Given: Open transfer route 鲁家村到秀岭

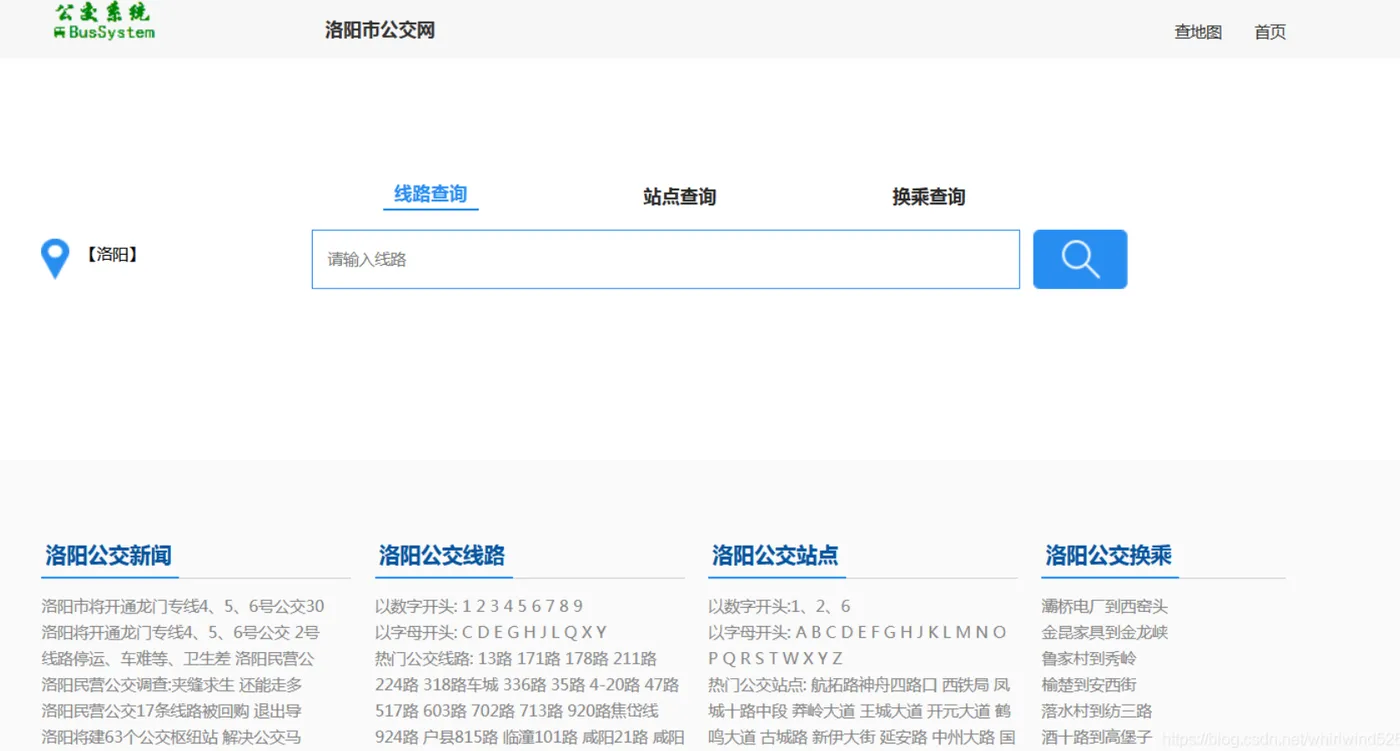Looking at the screenshot, I should (1089, 658).
